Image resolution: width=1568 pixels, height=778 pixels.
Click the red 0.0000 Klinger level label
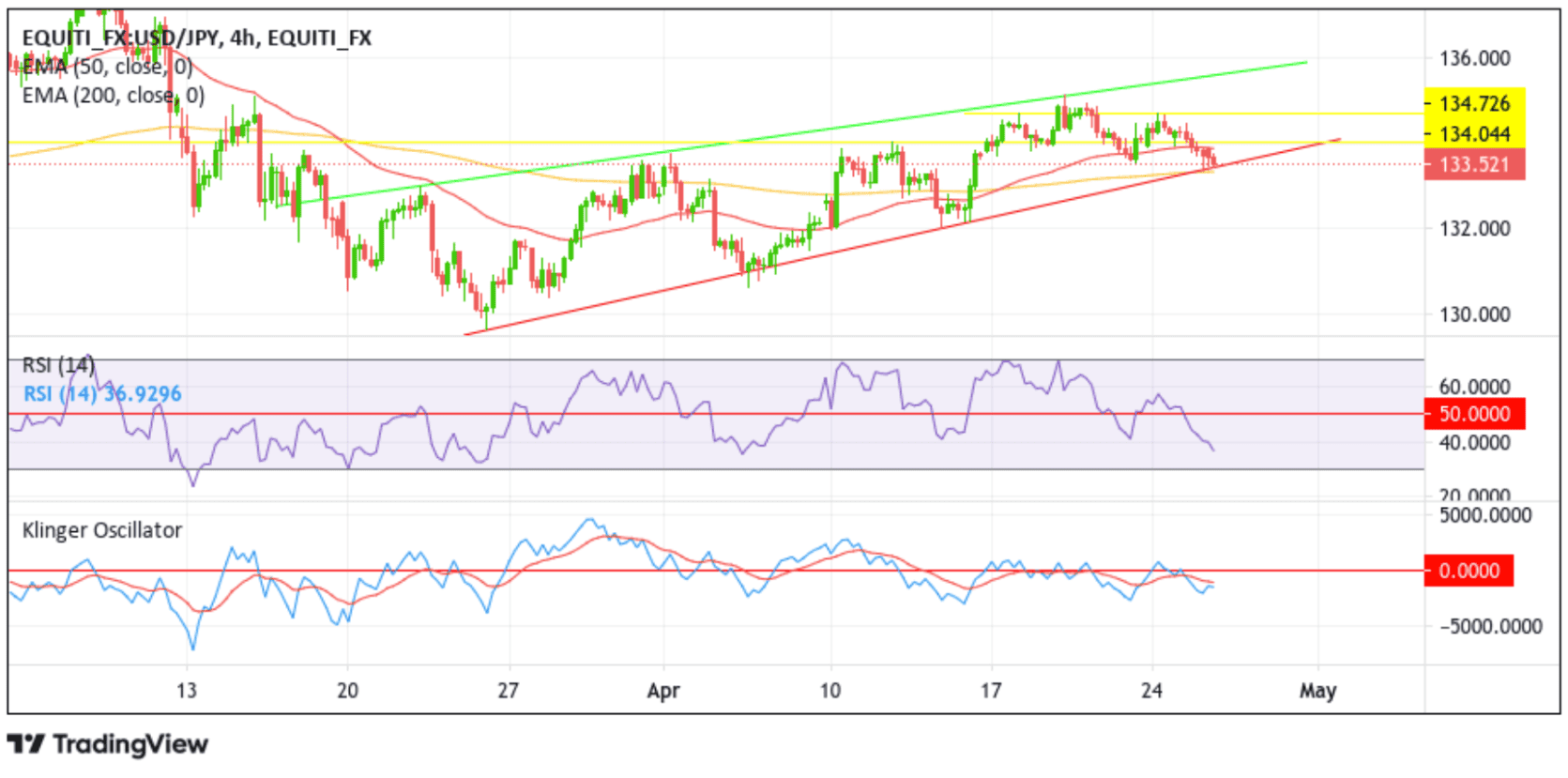pos(1469,571)
